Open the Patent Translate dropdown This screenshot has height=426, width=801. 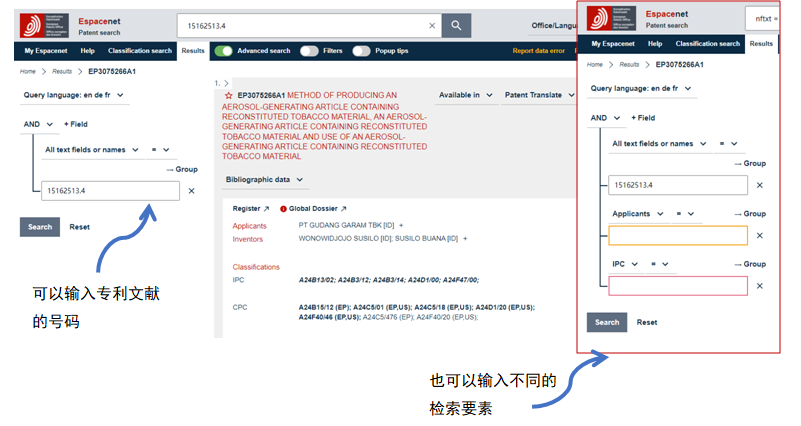pyautogui.click(x=539, y=95)
